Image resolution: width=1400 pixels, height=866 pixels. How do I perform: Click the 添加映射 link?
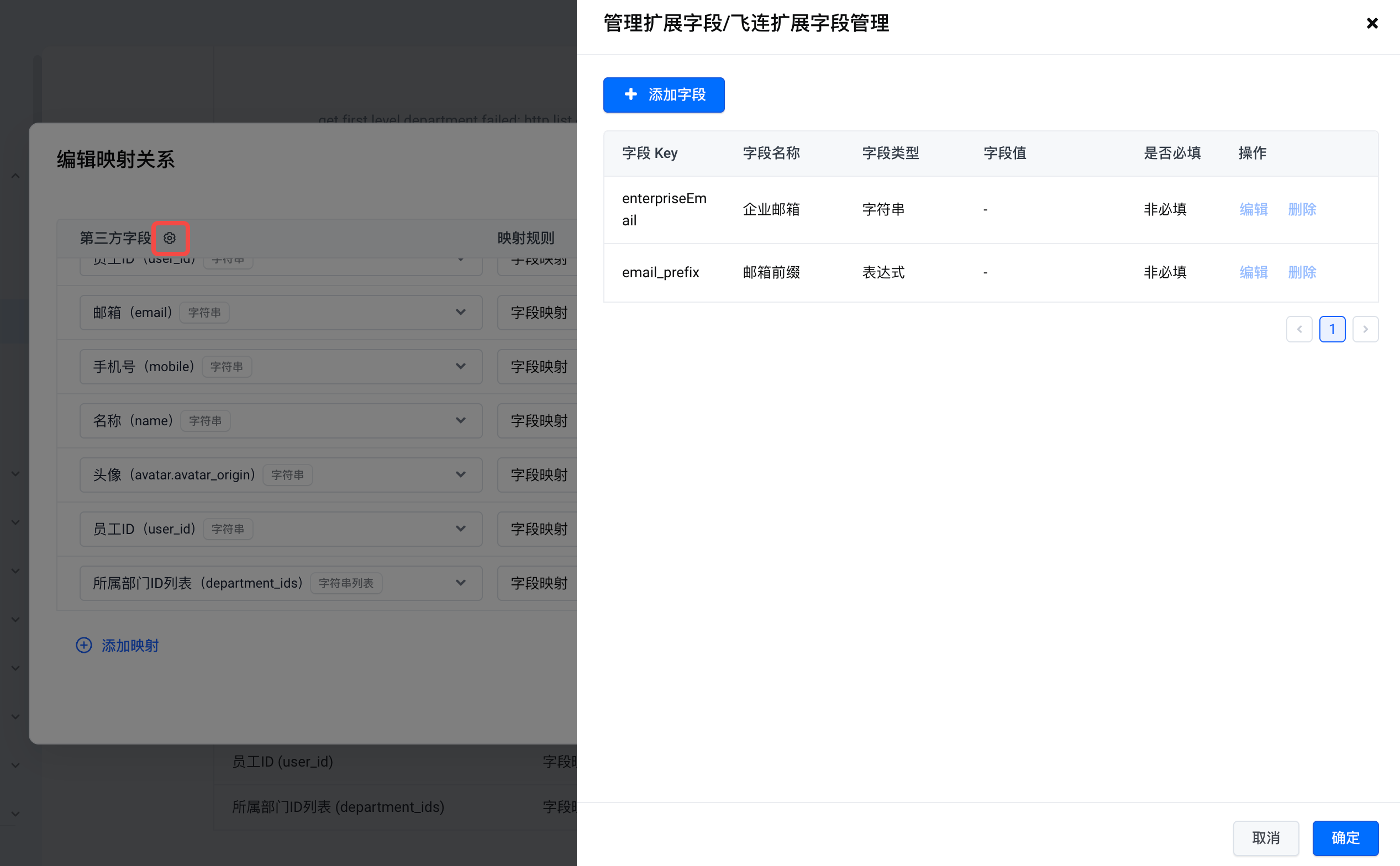pyautogui.click(x=130, y=646)
